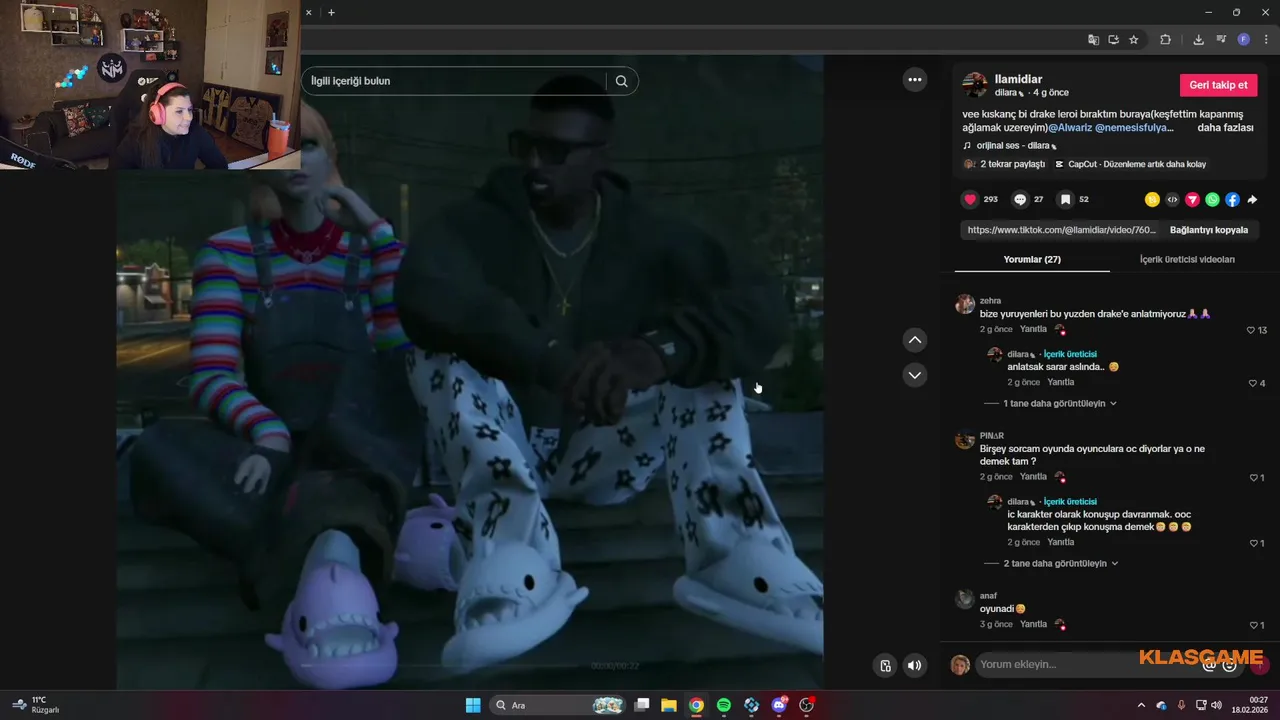Bookmark this page with the Chrome star
The height and width of the screenshot is (720, 1280).
[1133, 39]
